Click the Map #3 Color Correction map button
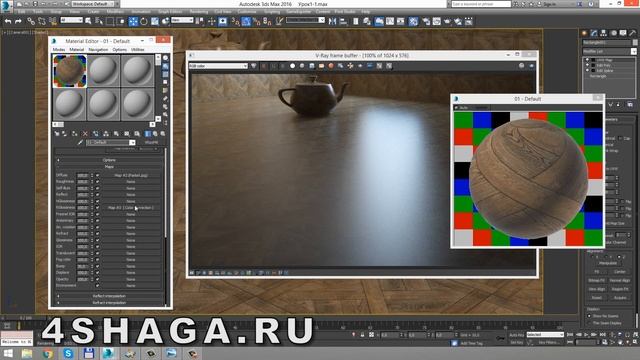 [131, 208]
